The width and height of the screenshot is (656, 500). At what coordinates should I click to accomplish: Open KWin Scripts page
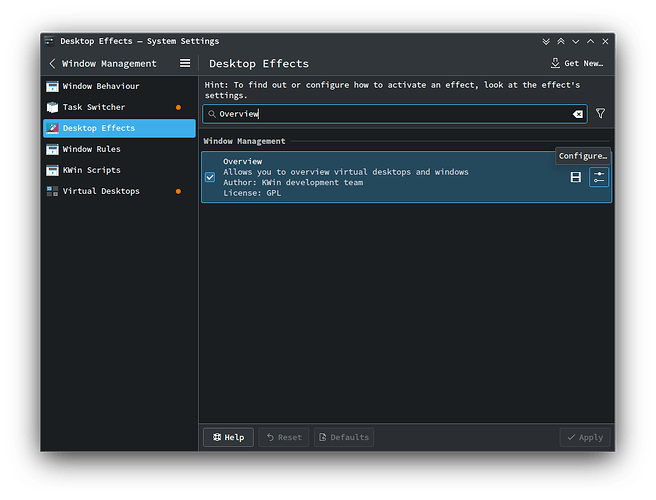click(119, 170)
